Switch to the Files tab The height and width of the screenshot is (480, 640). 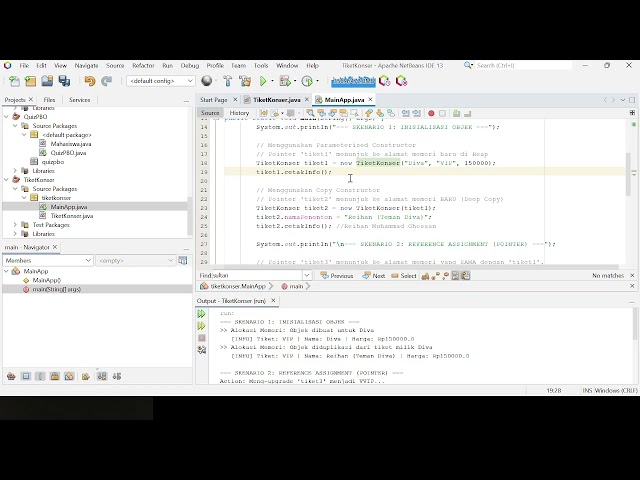click(x=49, y=100)
